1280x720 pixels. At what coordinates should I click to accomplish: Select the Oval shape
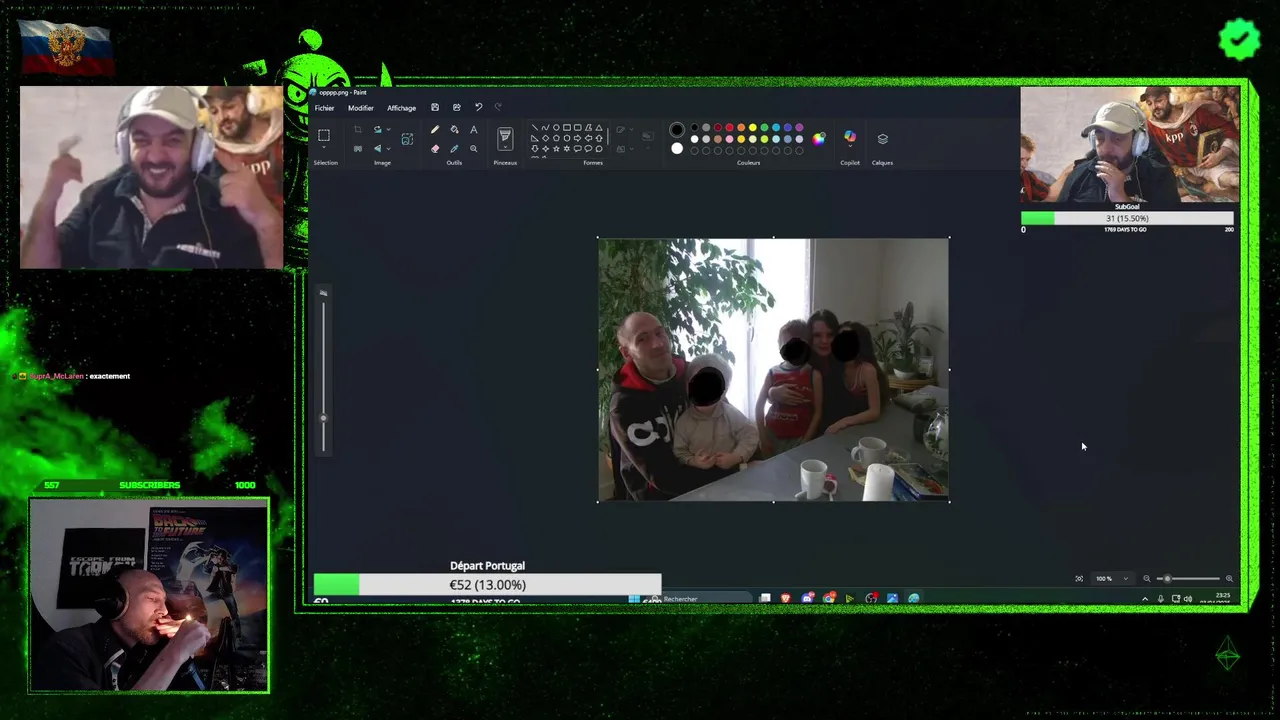pos(556,128)
